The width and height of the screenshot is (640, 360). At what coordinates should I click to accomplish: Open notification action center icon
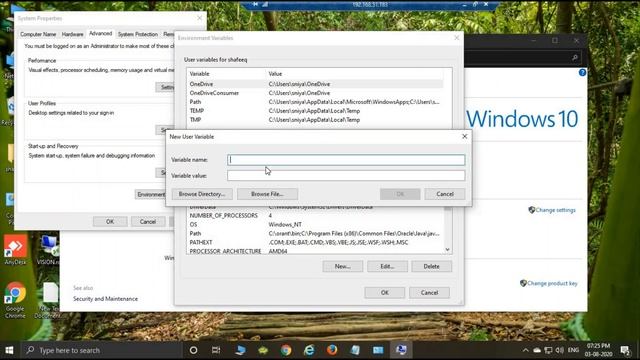pos(625,350)
